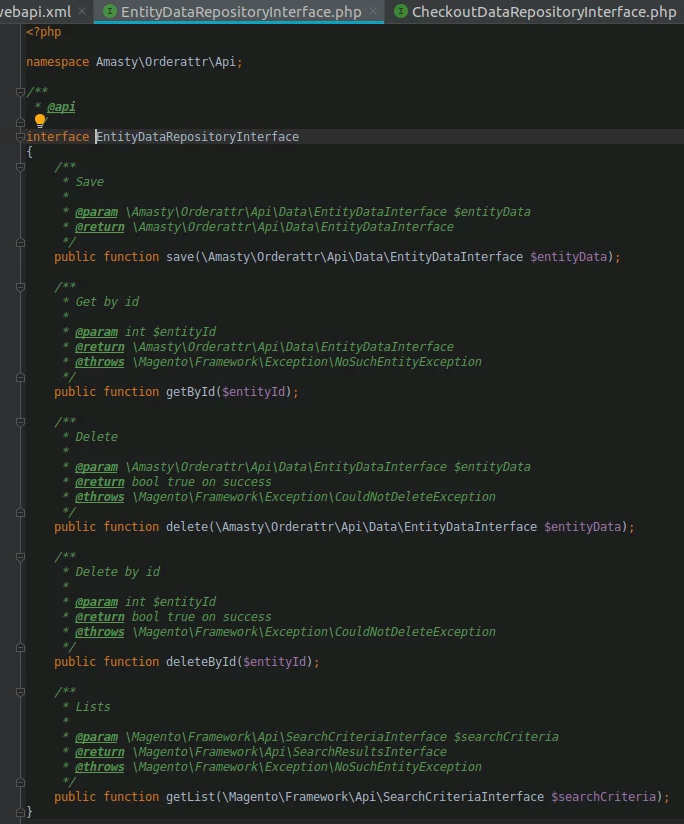The width and height of the screenshot is (684, 824).
Task: Click the getList function name
Action: click(190, 797)
